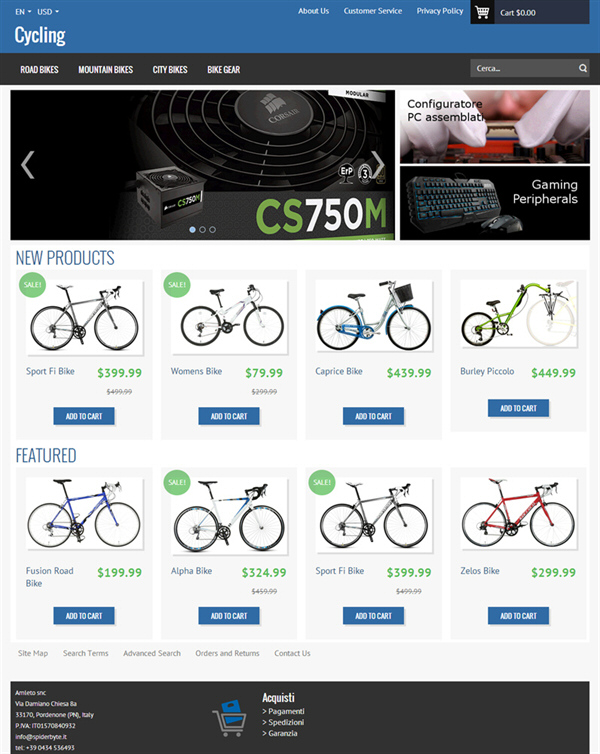Click the Sale badge on Alpha Bike
The image size is (600, 754).
pyautogui.click(x=177, y=482)
